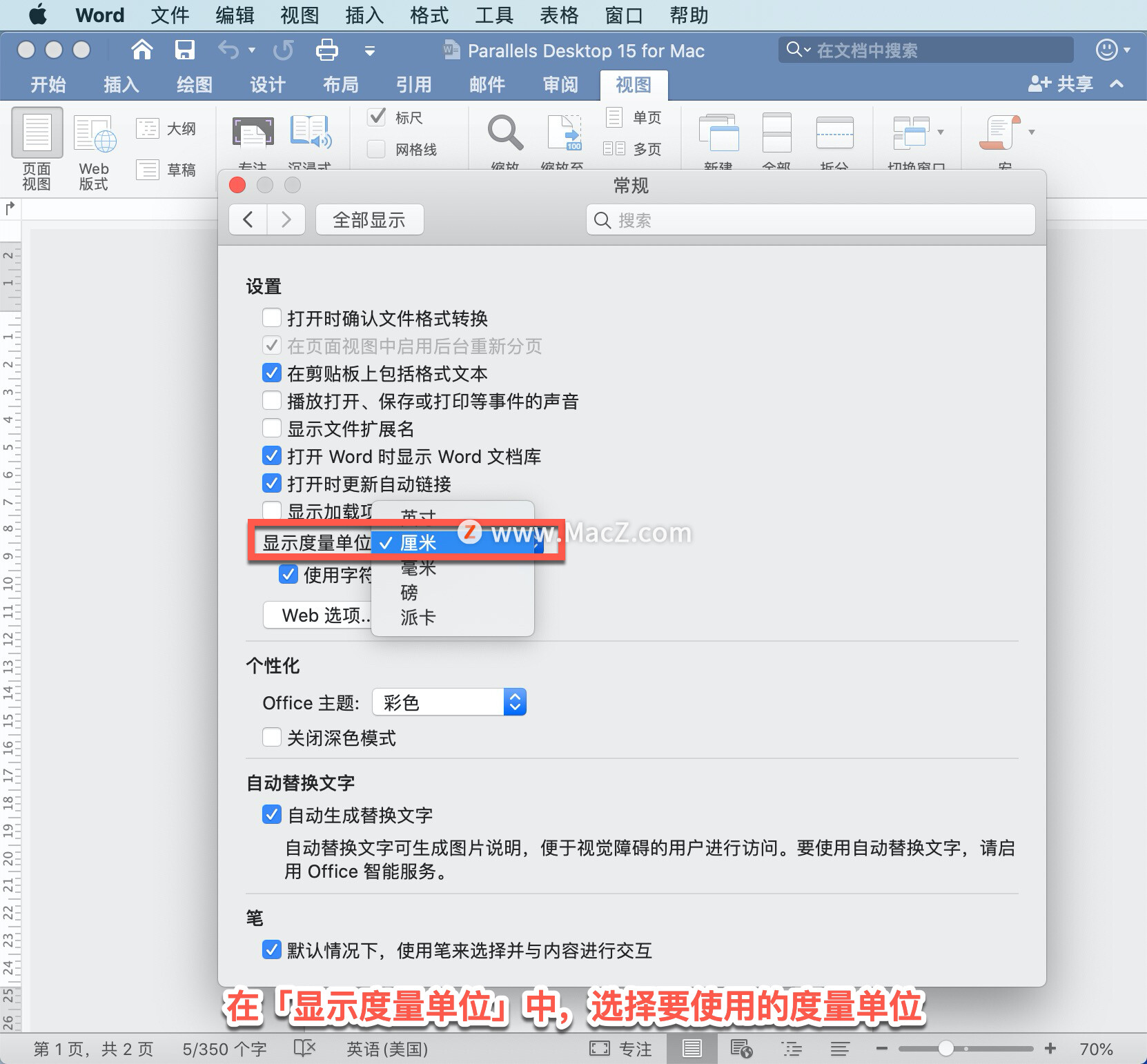1147x1064 pixels.
Task: Save the document with the floppy disk icon
Action: click(184, 50)
